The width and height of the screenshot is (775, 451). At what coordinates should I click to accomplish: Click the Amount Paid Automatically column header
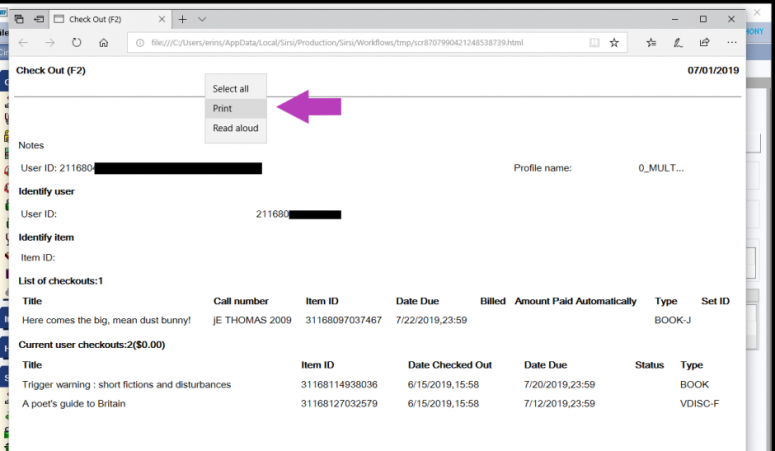pyautogui.click(x=575, y=301)
